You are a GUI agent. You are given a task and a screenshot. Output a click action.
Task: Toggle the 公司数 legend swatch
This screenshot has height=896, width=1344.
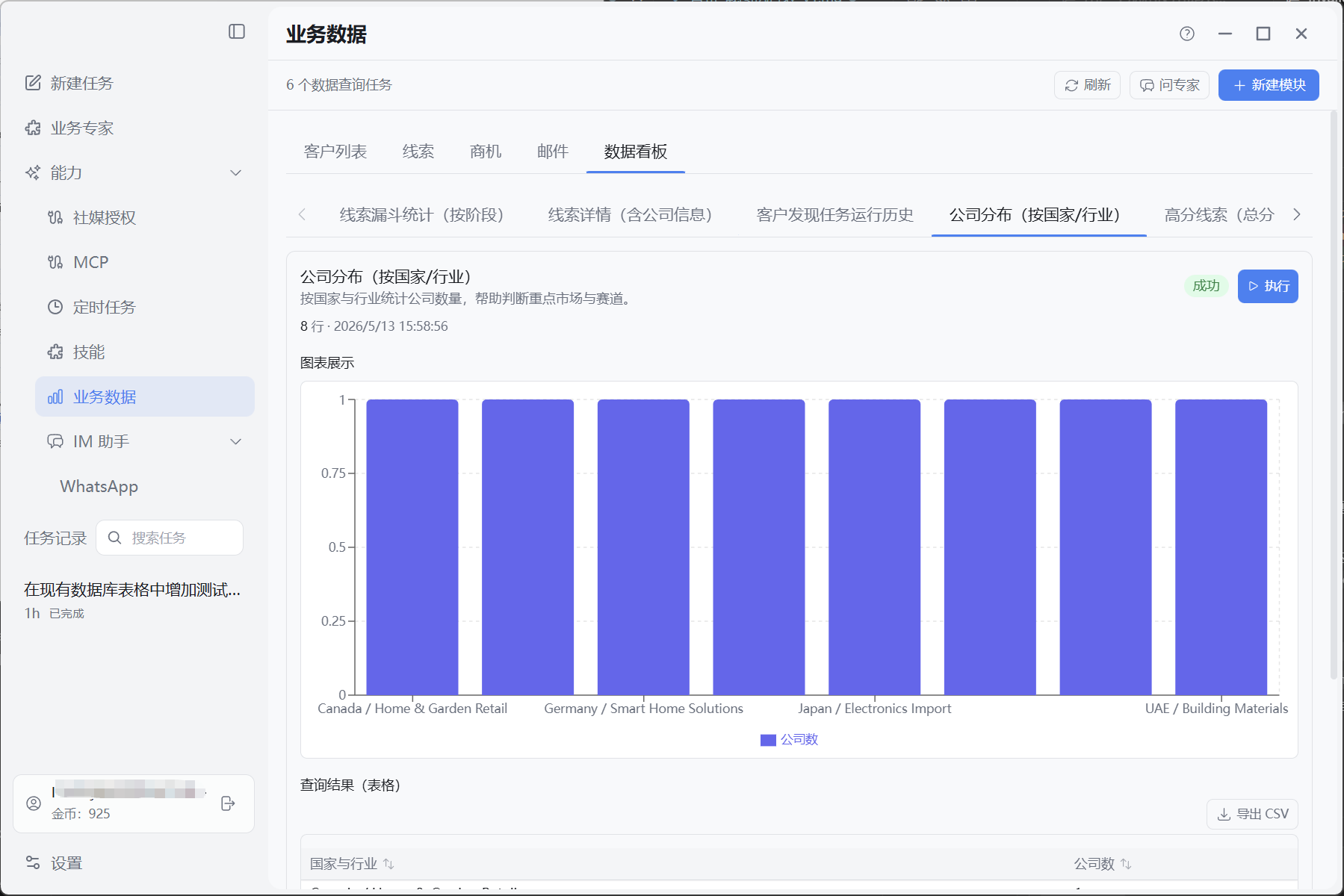point(768,740)
